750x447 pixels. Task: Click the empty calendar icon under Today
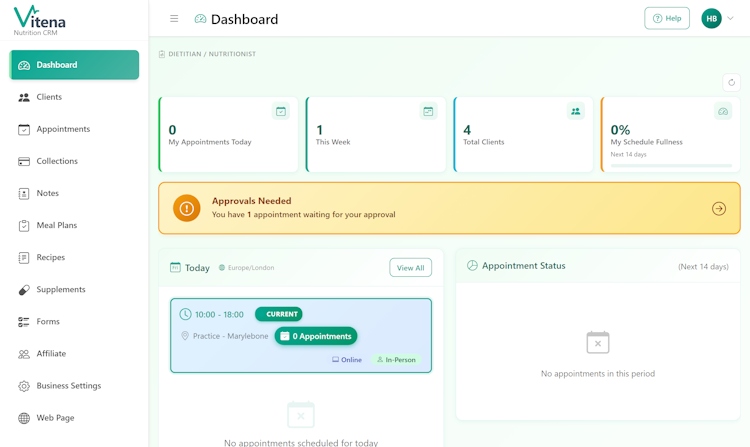click(x=301, y=414)
